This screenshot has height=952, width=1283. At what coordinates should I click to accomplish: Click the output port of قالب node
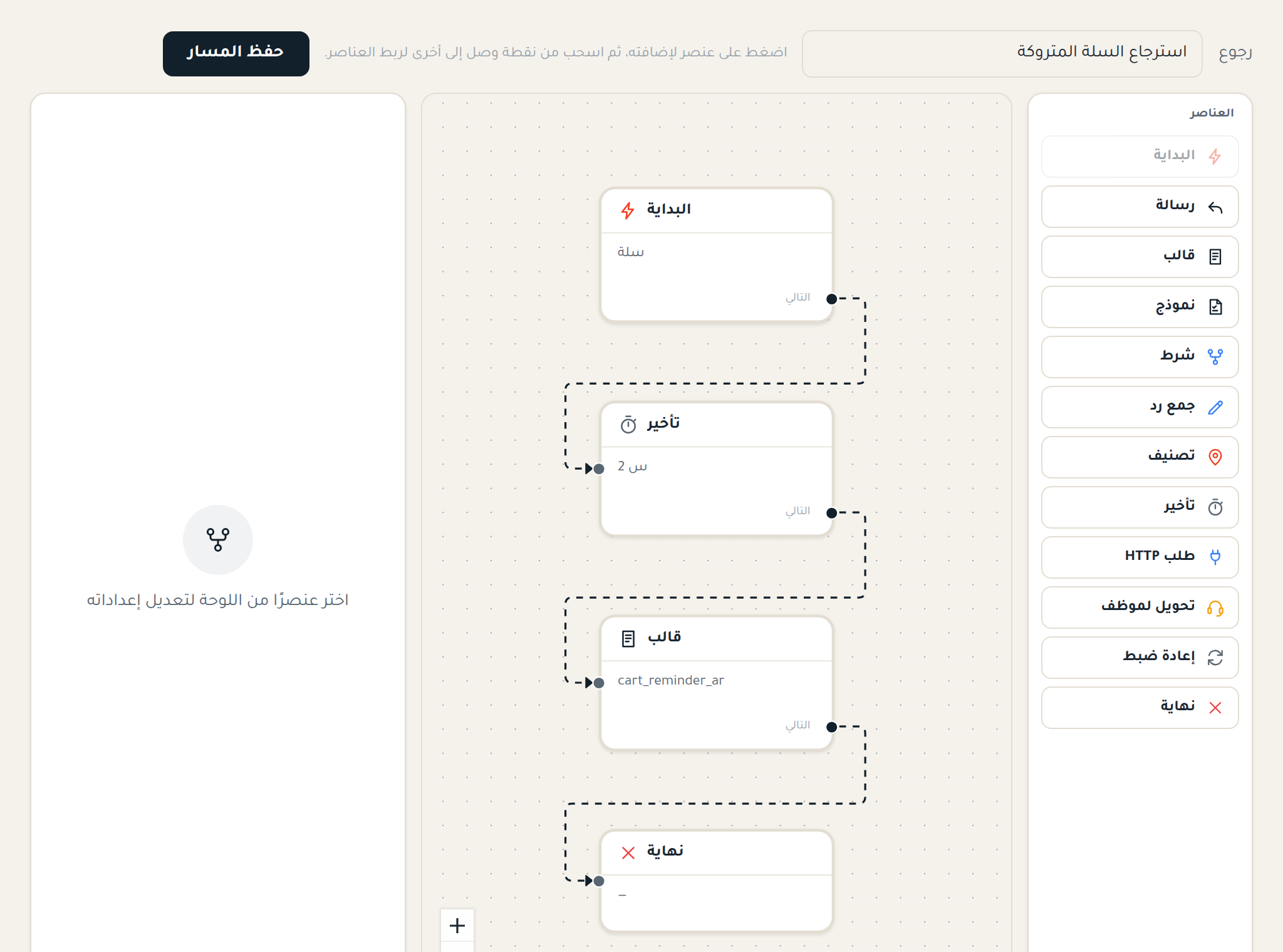tap(832, 727)
